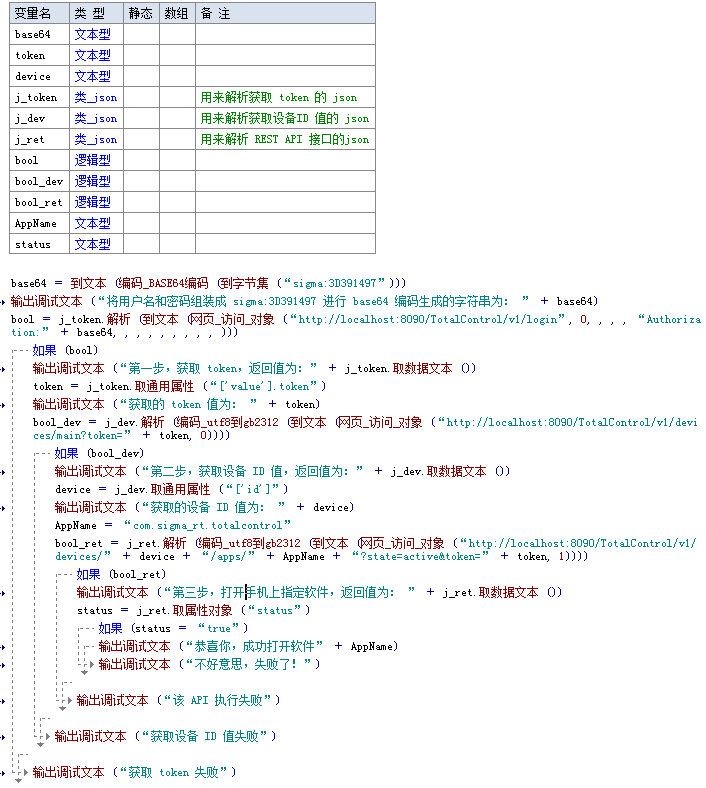Select variable name cell bool

click(39, 161)
